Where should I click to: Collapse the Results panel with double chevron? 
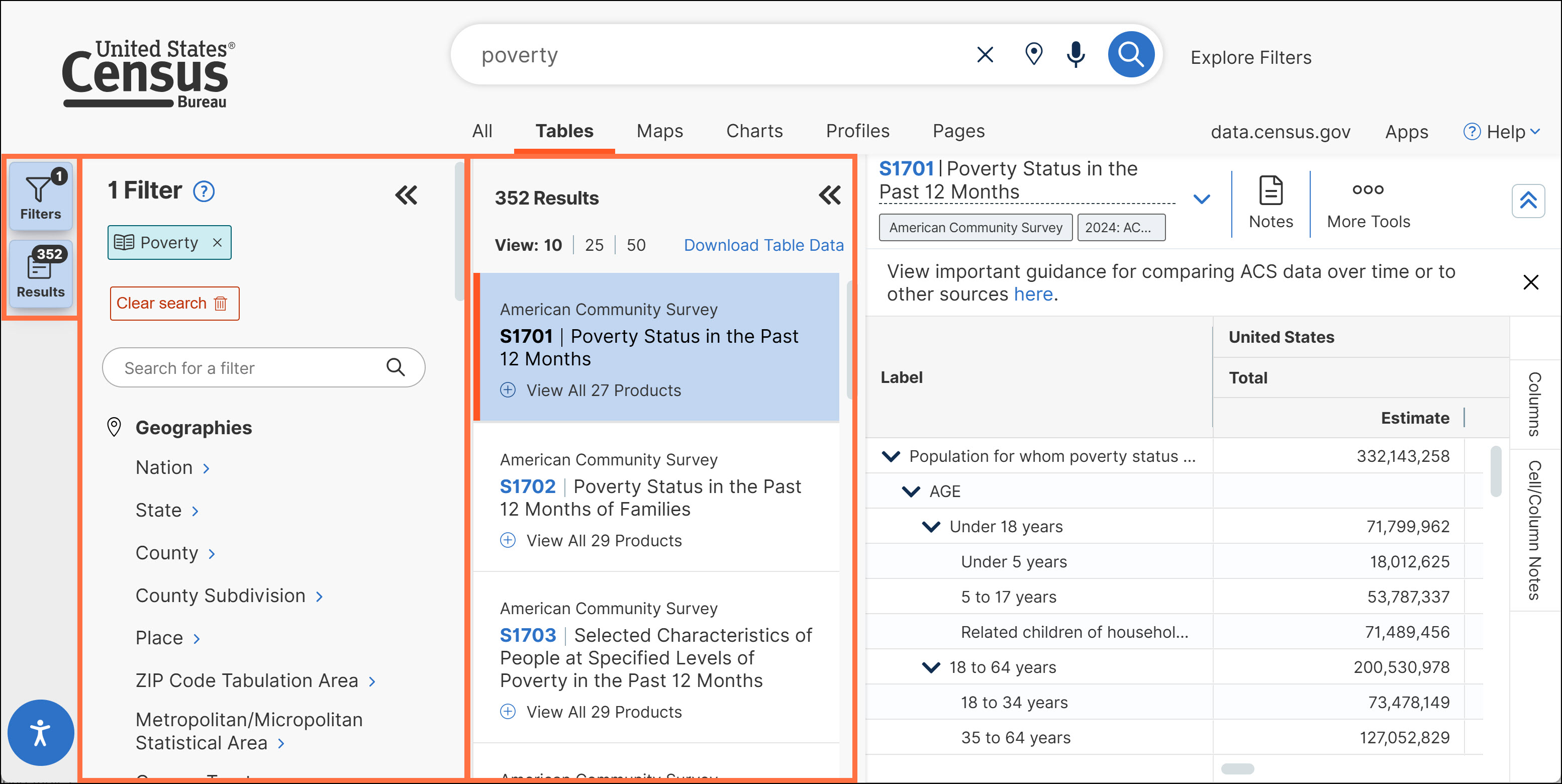coord(830,195)
